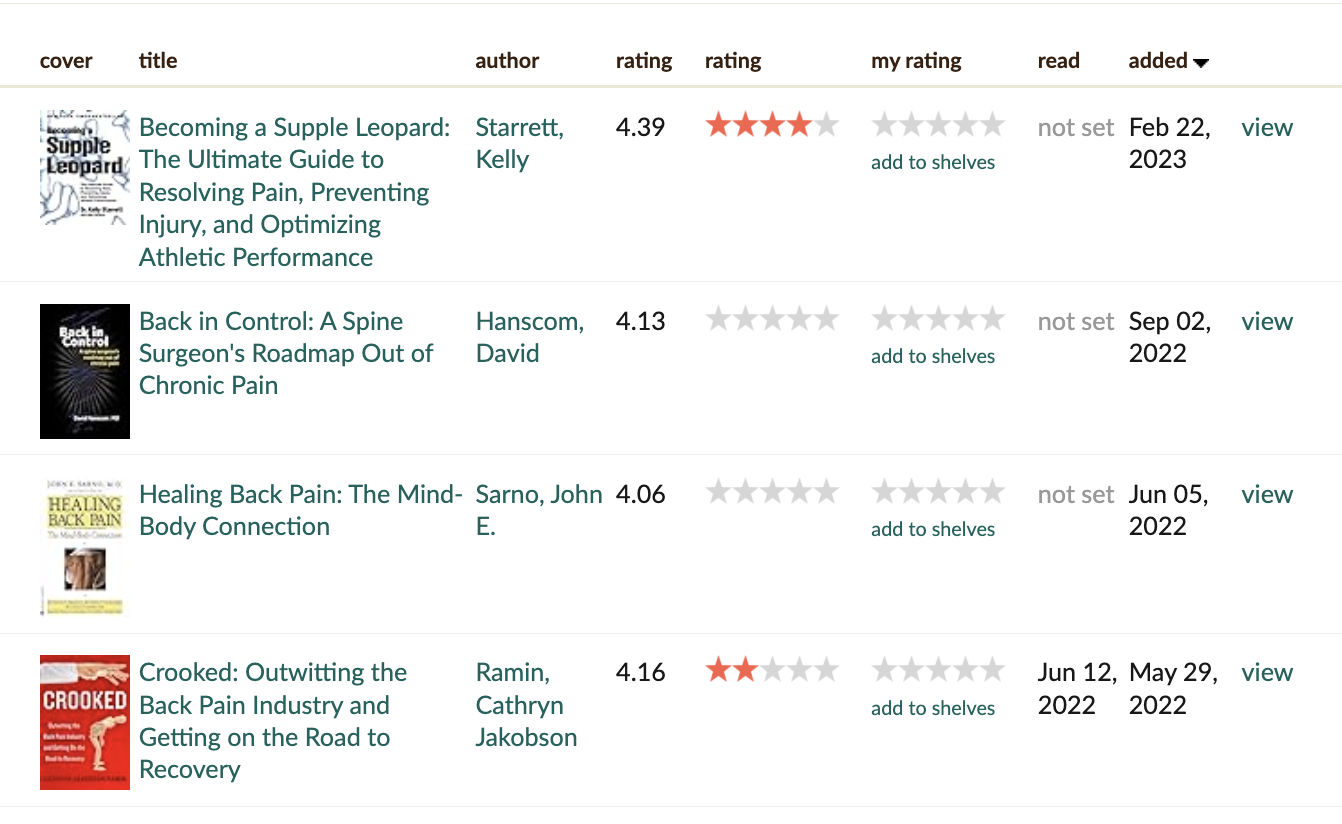View the Back in Control entry
This screenshot has width=1342, height=824.
1267,322
